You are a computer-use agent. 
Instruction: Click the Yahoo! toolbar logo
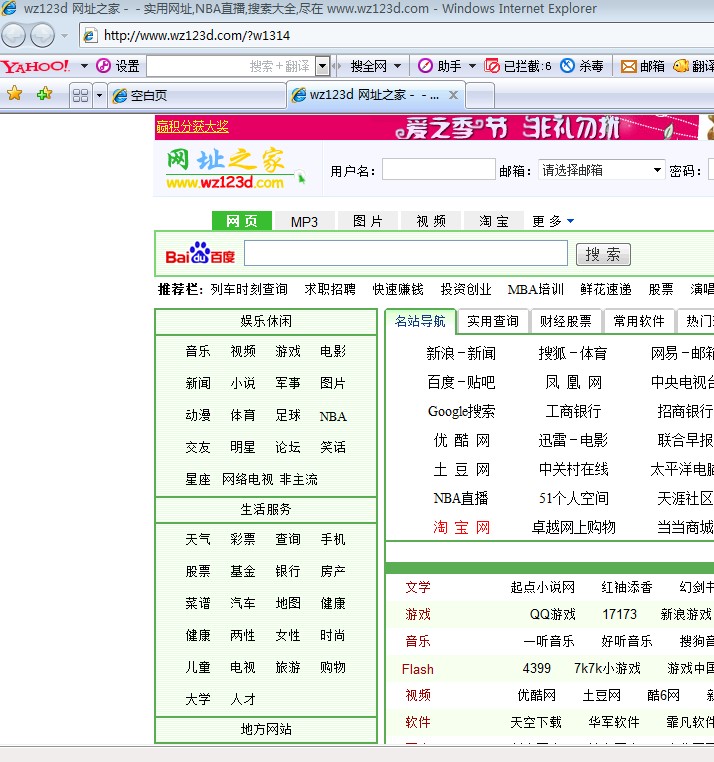click(35, 66)
